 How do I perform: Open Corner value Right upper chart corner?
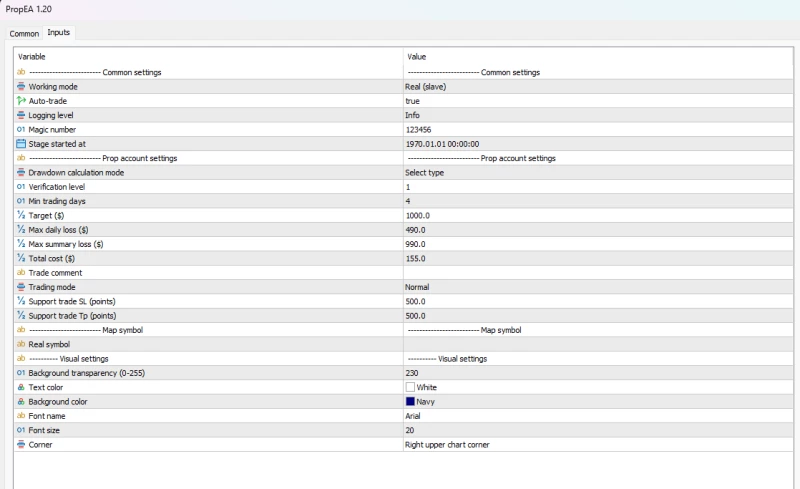[x=447, y=444]
